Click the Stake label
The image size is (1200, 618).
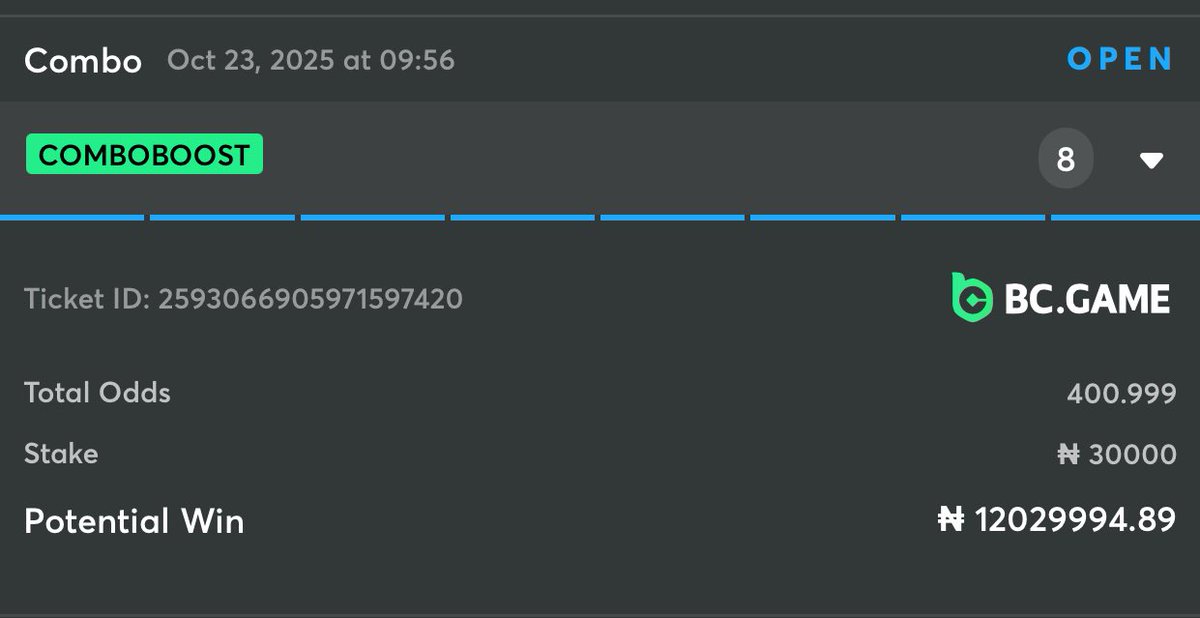point(61,454)
